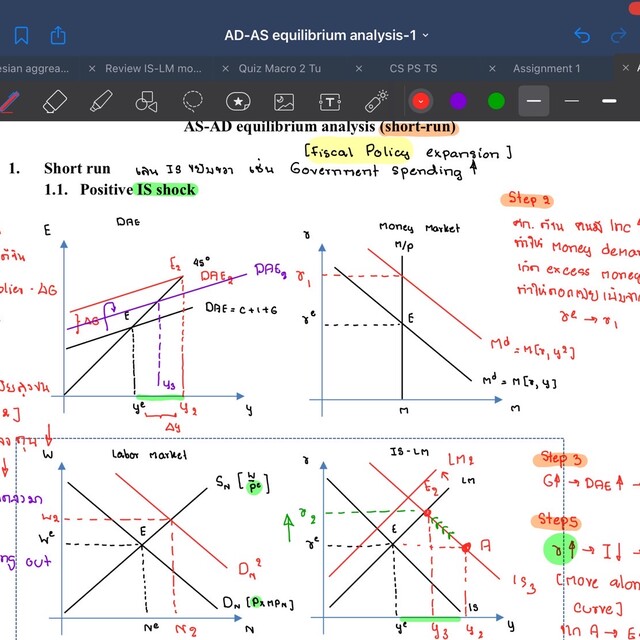
Task: Tap the bookmark icon
Action: click(22, 35)
